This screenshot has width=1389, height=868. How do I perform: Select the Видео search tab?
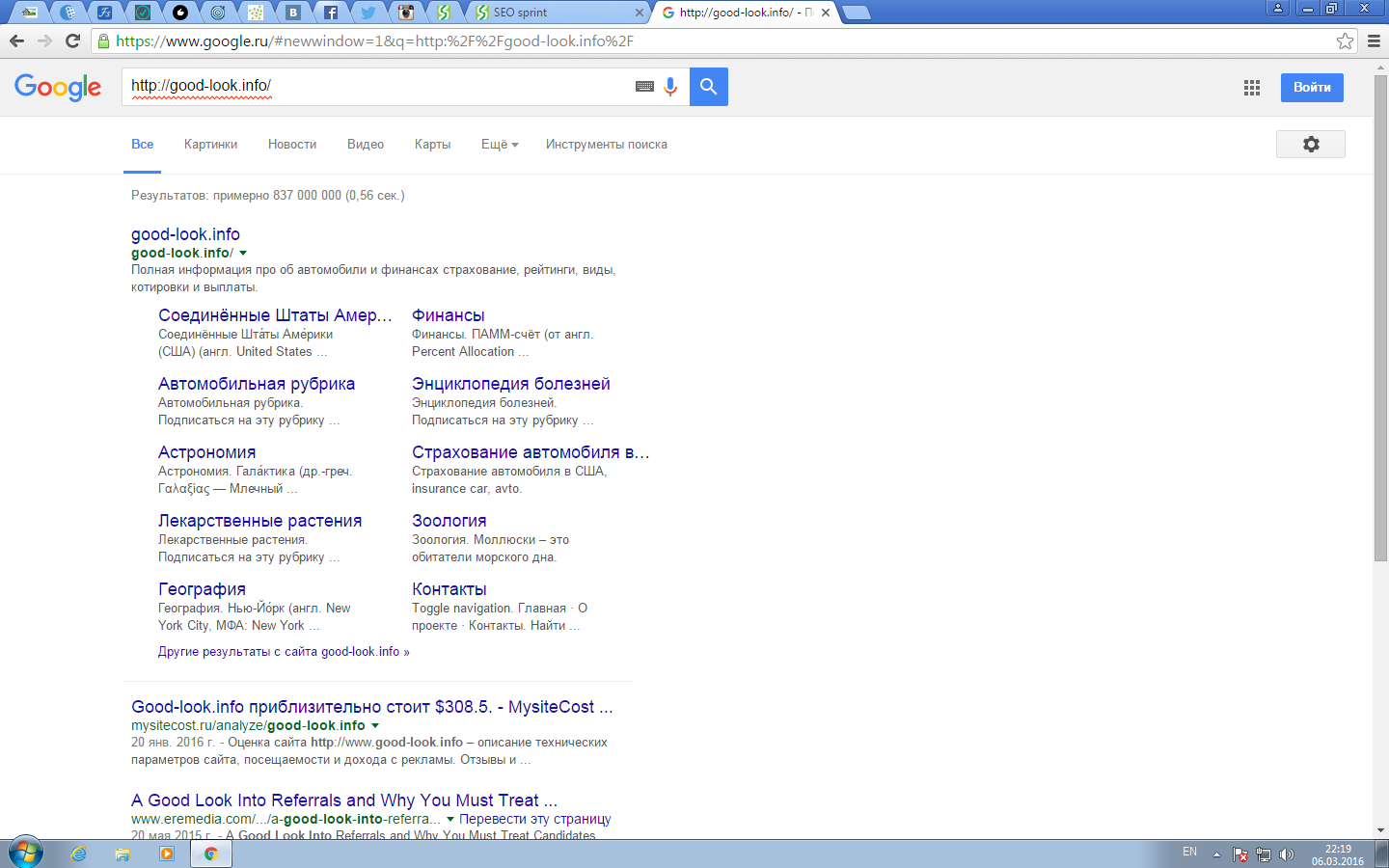click(x=366, y=144)
